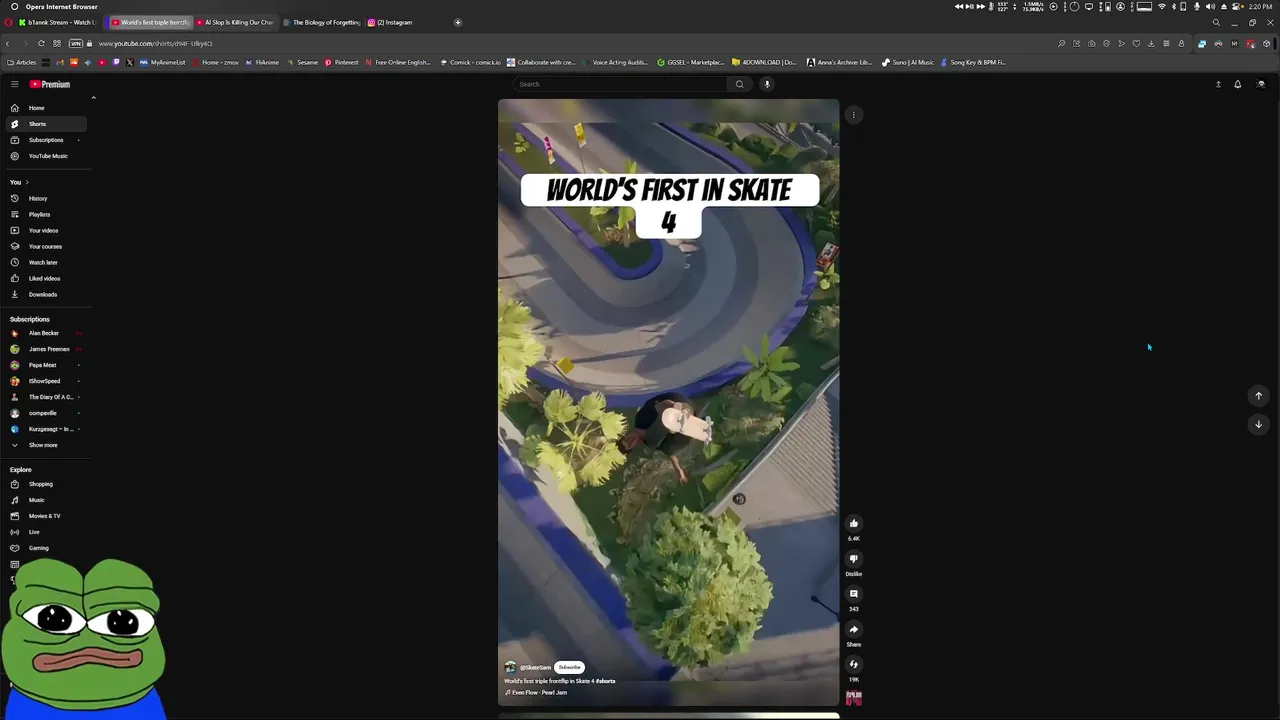
Task: Like the Skate 4 short
Action: coord(853,523)
